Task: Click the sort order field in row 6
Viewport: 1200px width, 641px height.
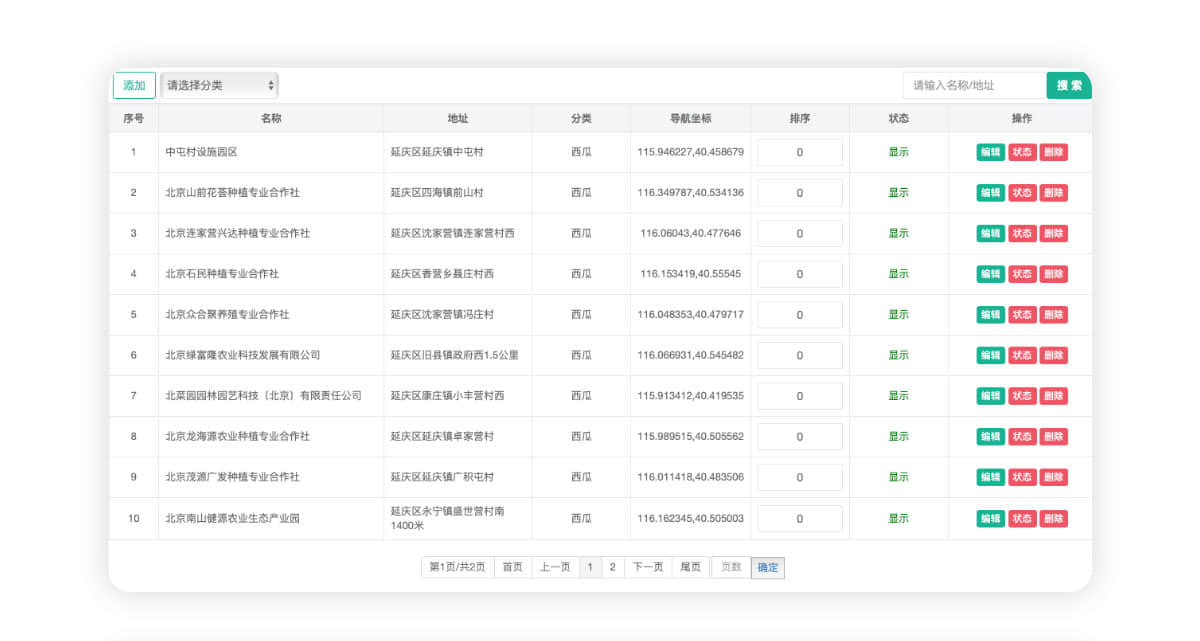Action: click(799, 355)
